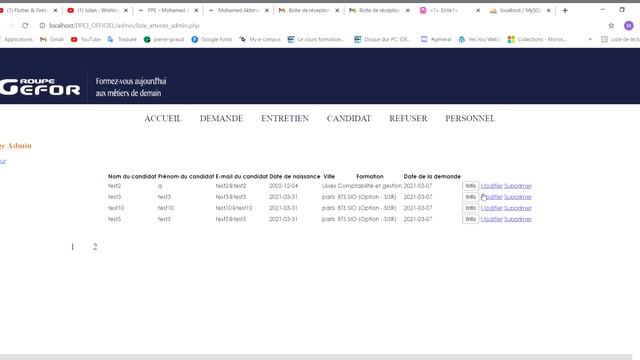Open the Liste de lecture reading list
The height and width of the screenshot is (360, 640).
(x=620, y=39)
